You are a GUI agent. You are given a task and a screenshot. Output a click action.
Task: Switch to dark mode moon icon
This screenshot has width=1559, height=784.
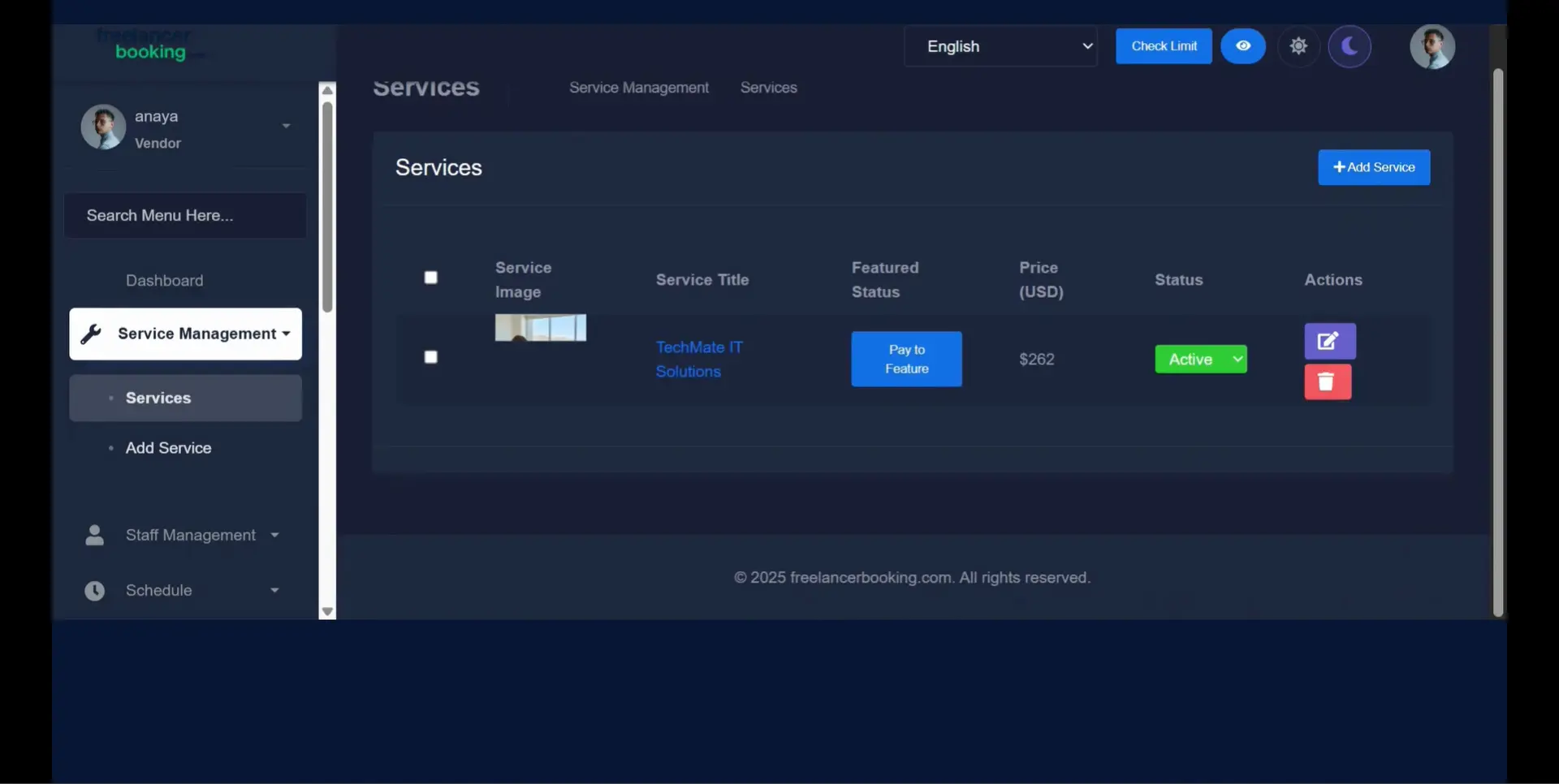[x=1349, y=46]
